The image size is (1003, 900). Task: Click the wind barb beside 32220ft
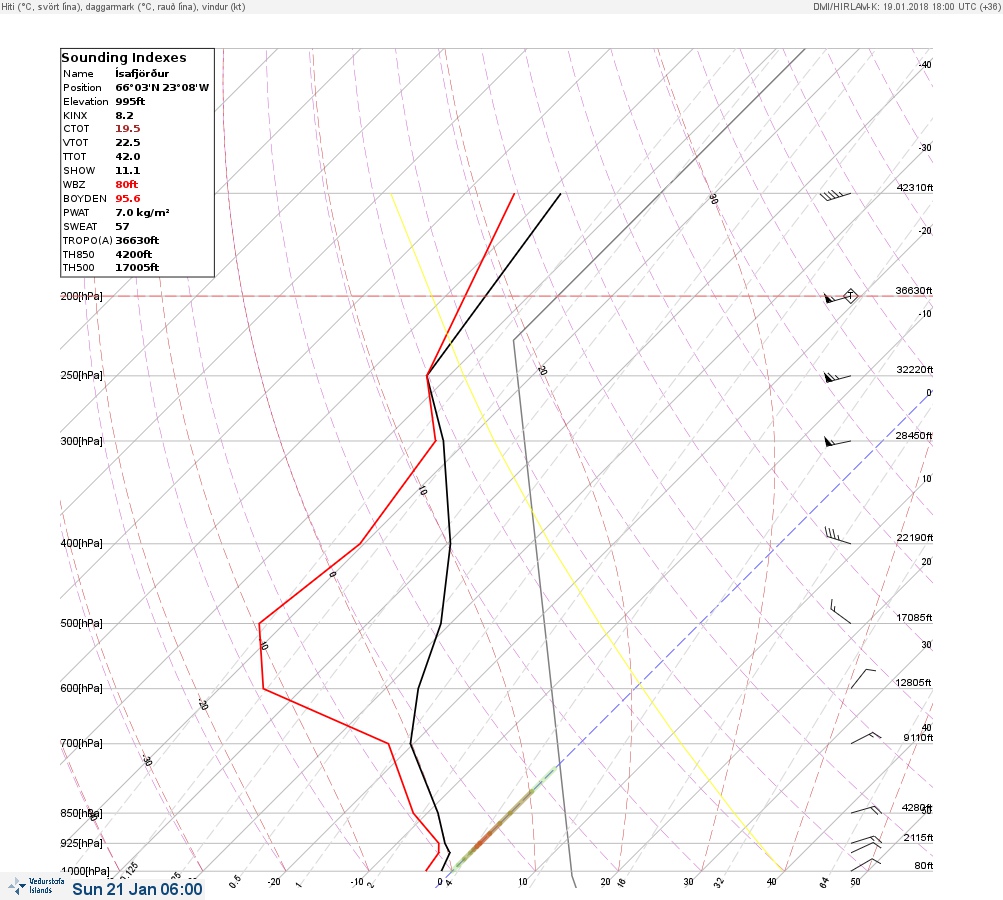(x=837, y=377)
